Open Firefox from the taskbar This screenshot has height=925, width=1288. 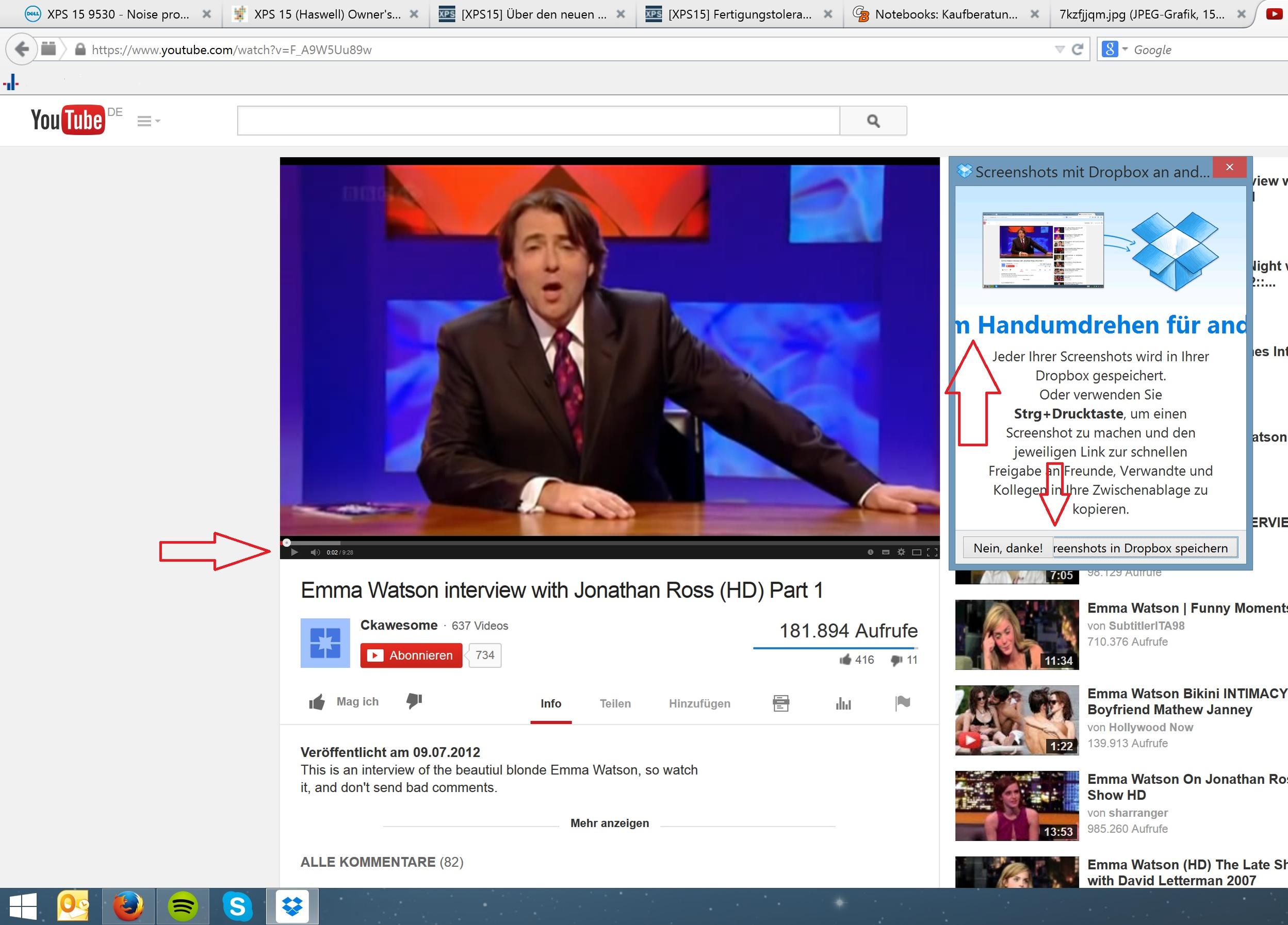click(128, 906)
